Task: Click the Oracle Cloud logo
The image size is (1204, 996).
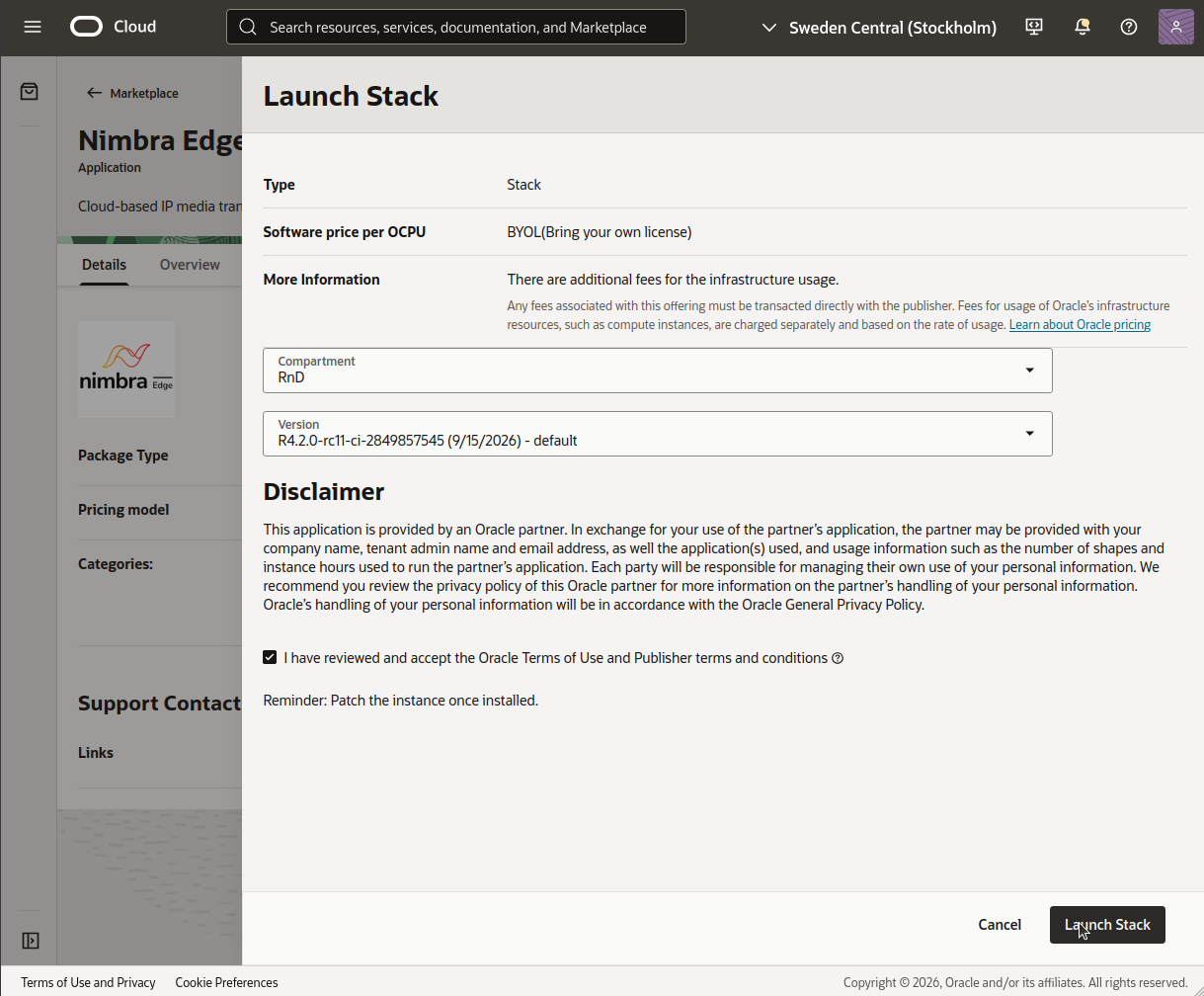Action: pos(113,27)
